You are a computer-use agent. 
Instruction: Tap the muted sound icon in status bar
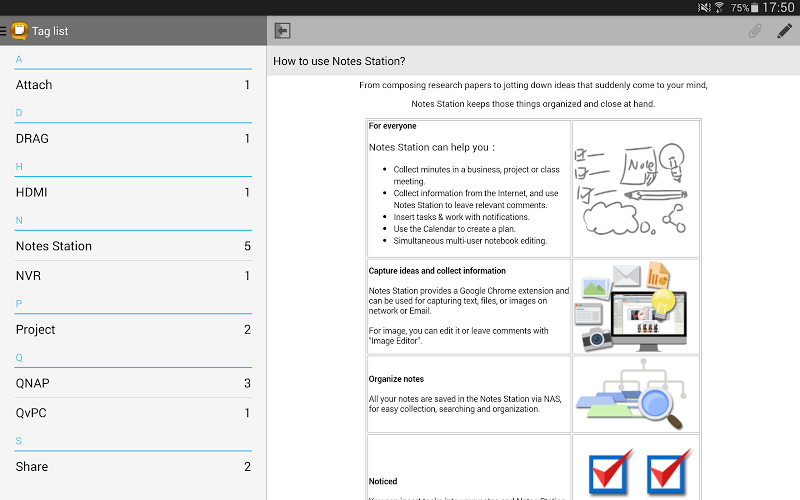tap(704, 8)
